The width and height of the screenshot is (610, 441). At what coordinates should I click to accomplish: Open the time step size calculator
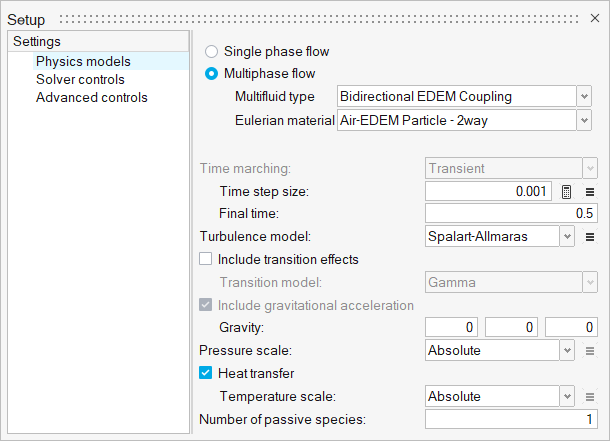coord(566,192)
